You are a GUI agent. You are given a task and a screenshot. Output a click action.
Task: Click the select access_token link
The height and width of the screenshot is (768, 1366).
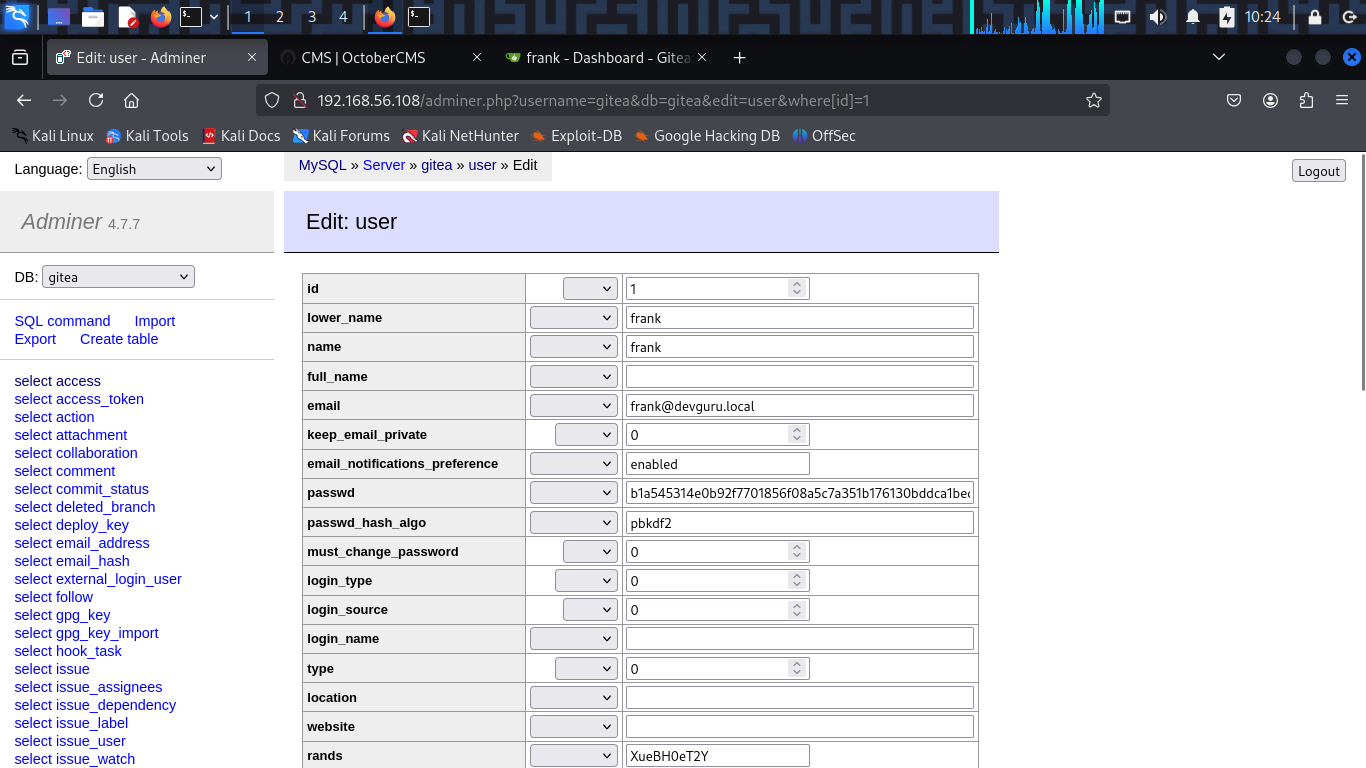pos(79,399)
